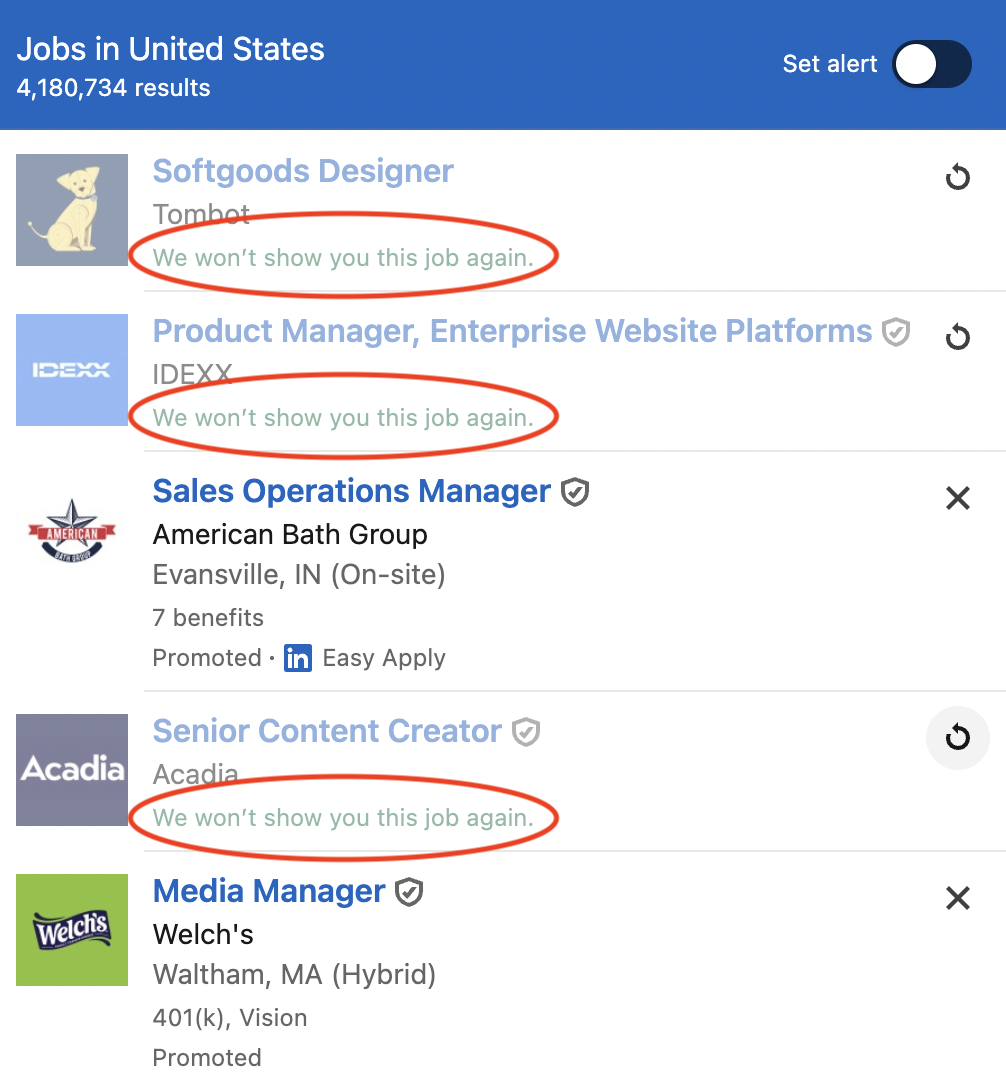Screen dimensions: 1006x1090
Task: Click verification badge on Product Manager listing
Action: [x=897, y=331]
